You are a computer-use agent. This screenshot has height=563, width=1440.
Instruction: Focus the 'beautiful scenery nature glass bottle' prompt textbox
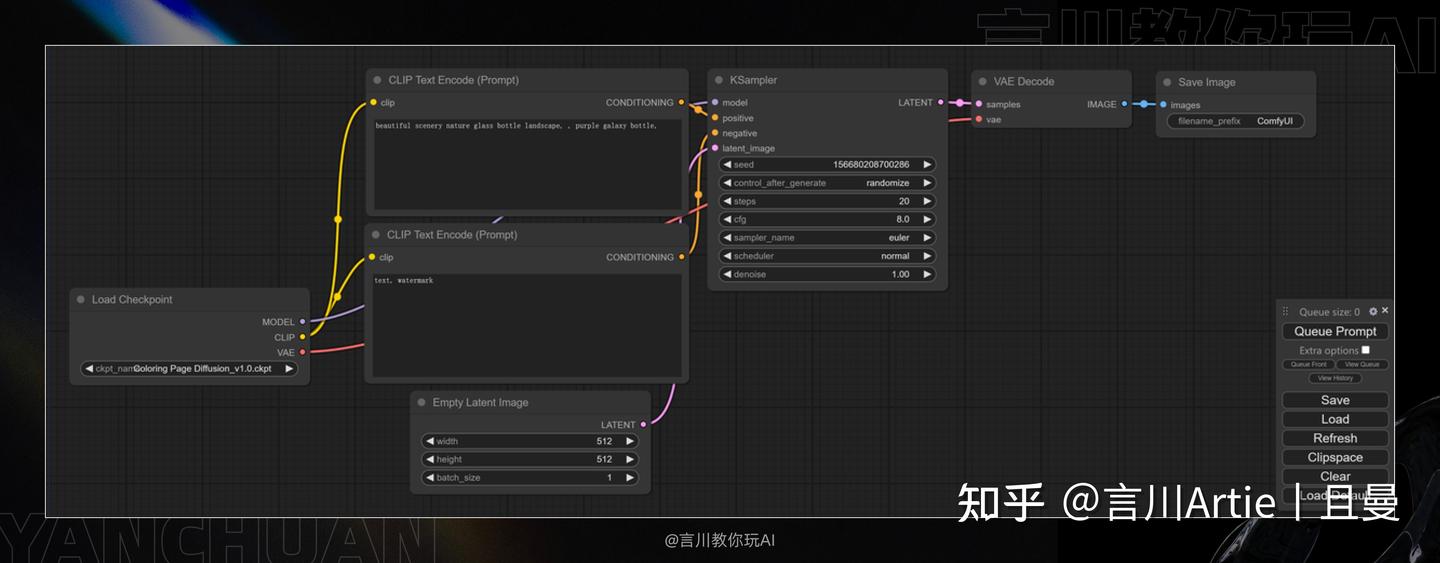pyautogui.click(x=527, y=164)
